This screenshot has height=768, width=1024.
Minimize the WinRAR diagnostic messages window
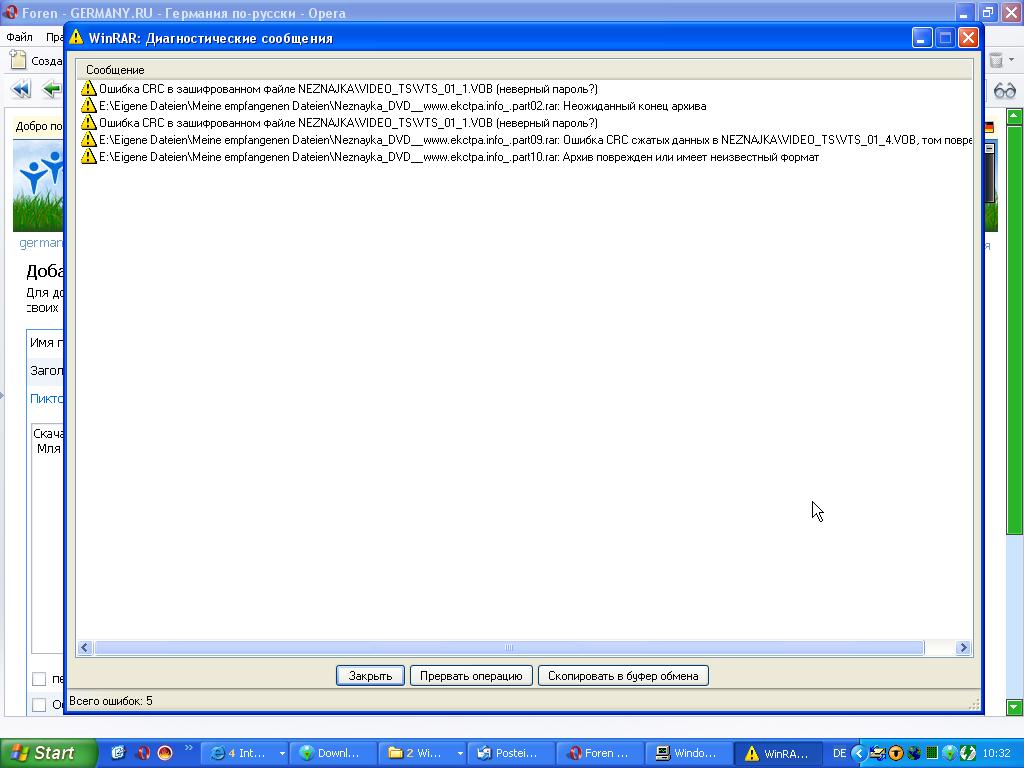click(x=922, y=38)
